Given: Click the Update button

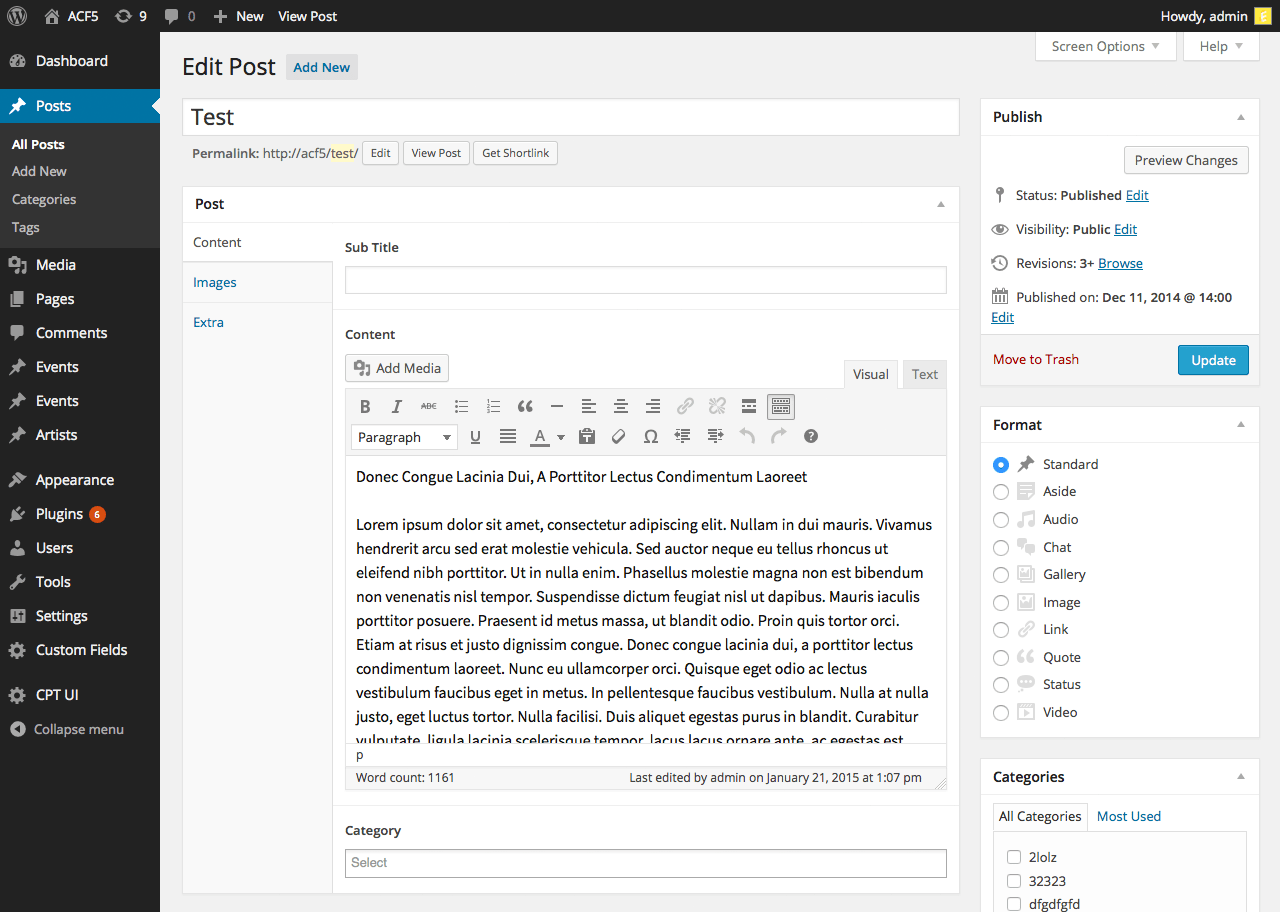Looking at the screenshot, I should coord(1213,360).
